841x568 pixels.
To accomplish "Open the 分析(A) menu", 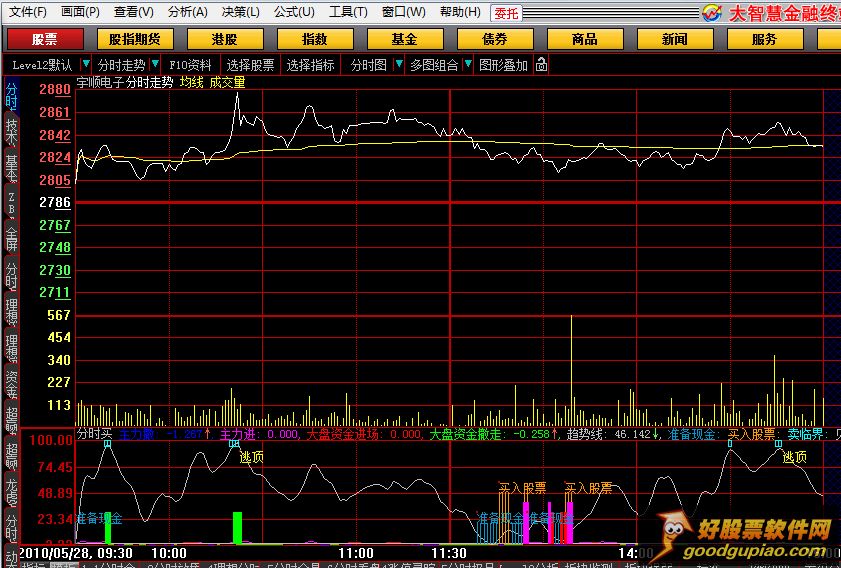I will [x=187, y=13].
